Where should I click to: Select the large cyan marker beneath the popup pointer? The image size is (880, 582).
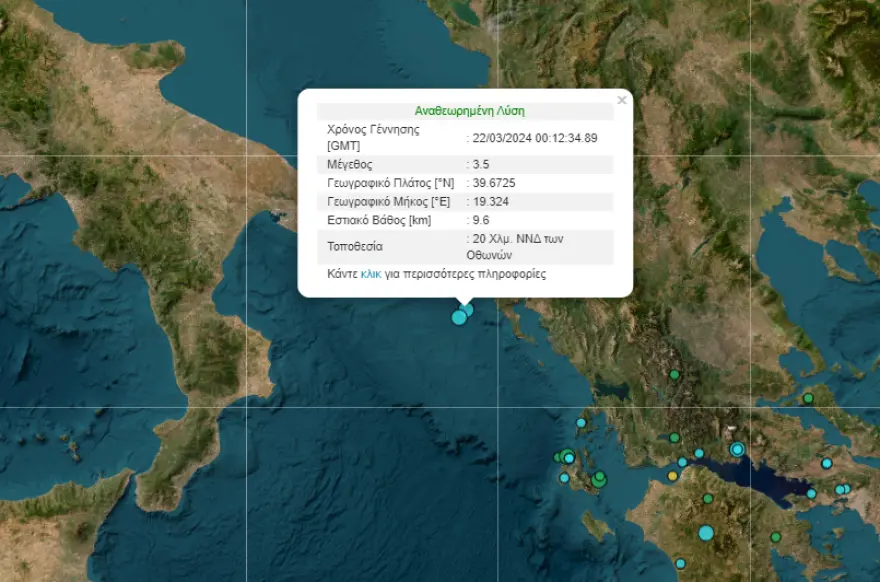pyautogui.click(x=459, y=317)
